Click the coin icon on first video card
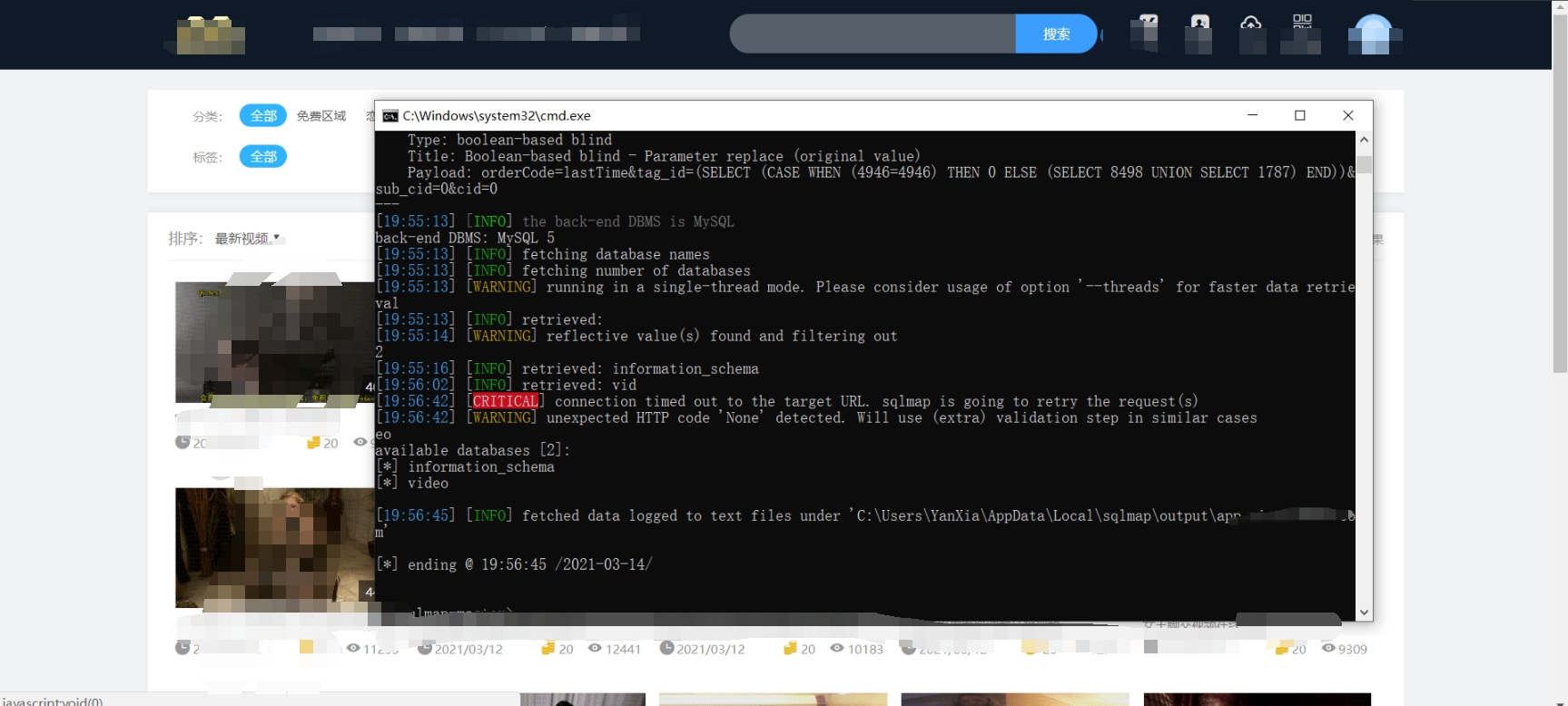Viewport: 1568px width, 706px height. pyautogui.click(x=313, y=443)
